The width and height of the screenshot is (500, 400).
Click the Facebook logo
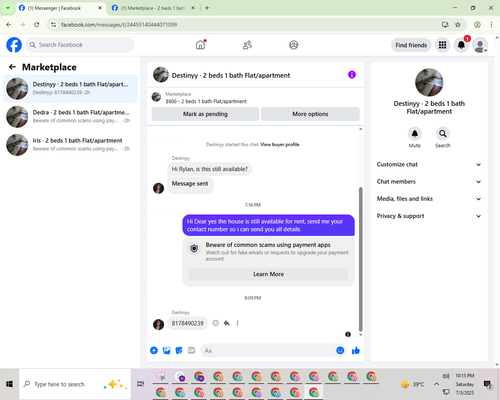14,45
